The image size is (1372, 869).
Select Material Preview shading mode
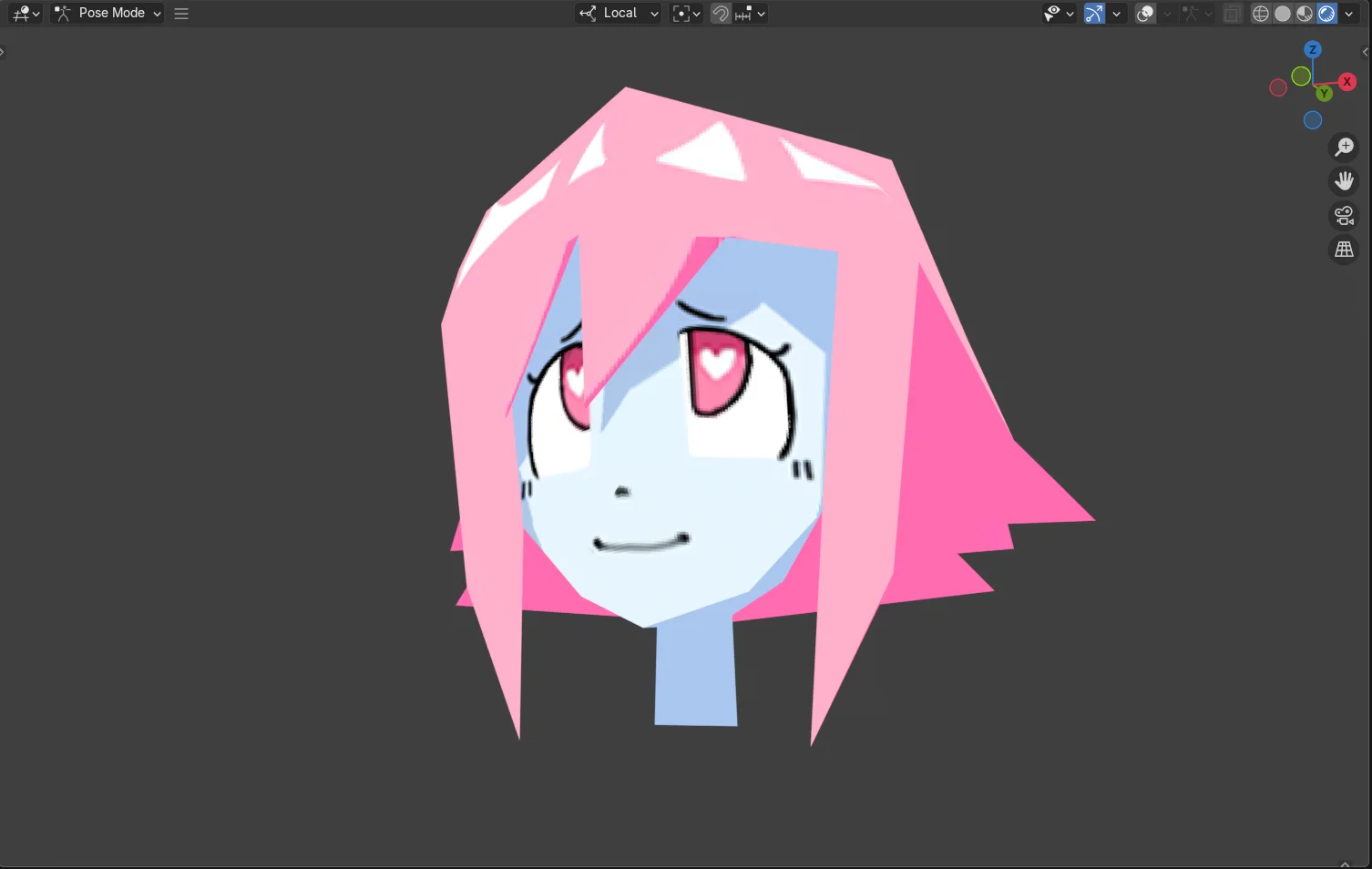tap(1304, 13)
